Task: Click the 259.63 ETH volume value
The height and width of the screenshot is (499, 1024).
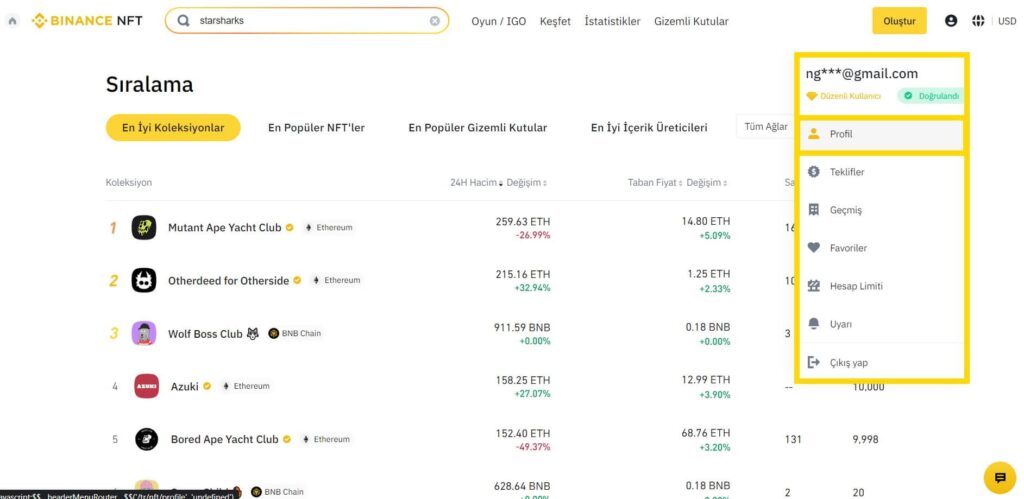Action: pos(522,221)
